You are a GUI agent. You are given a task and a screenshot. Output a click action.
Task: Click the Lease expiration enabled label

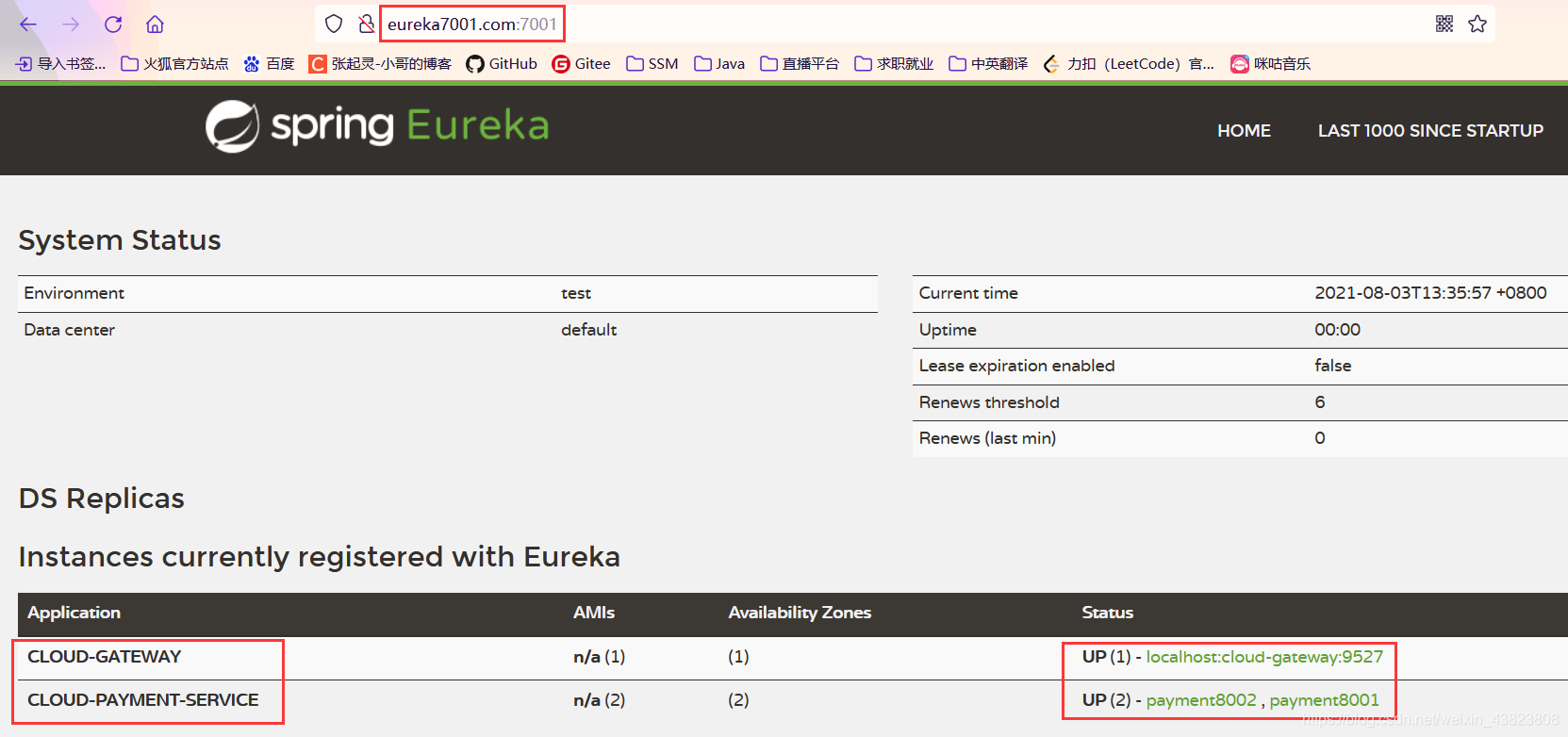(x=1016, y=366)
